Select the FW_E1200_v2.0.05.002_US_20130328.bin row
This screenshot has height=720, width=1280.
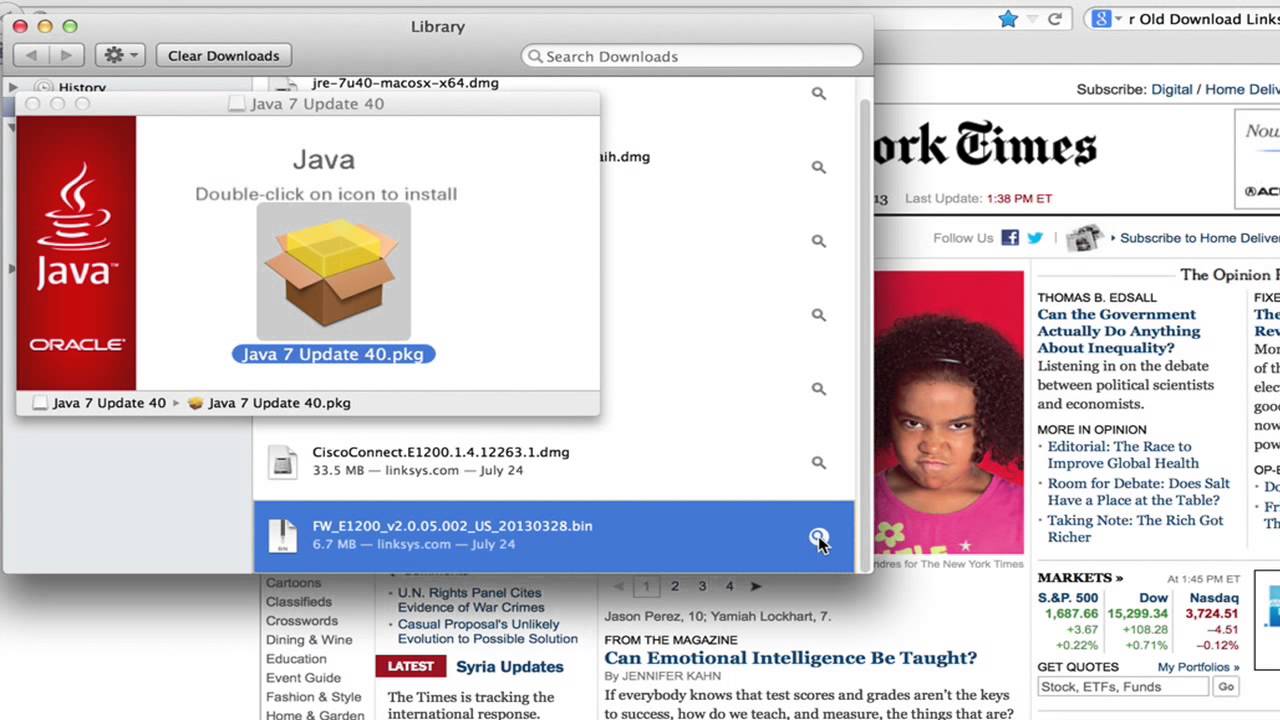tap(554, 536)
